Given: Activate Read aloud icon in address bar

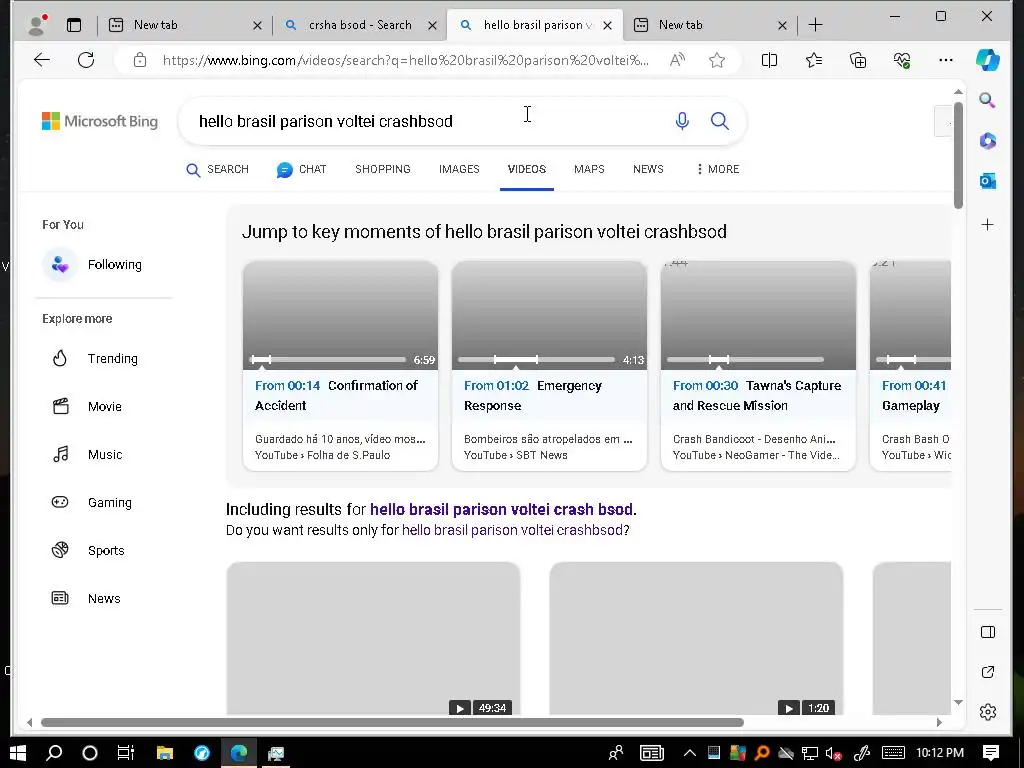Looking at the screenshot, I should 677,60.
